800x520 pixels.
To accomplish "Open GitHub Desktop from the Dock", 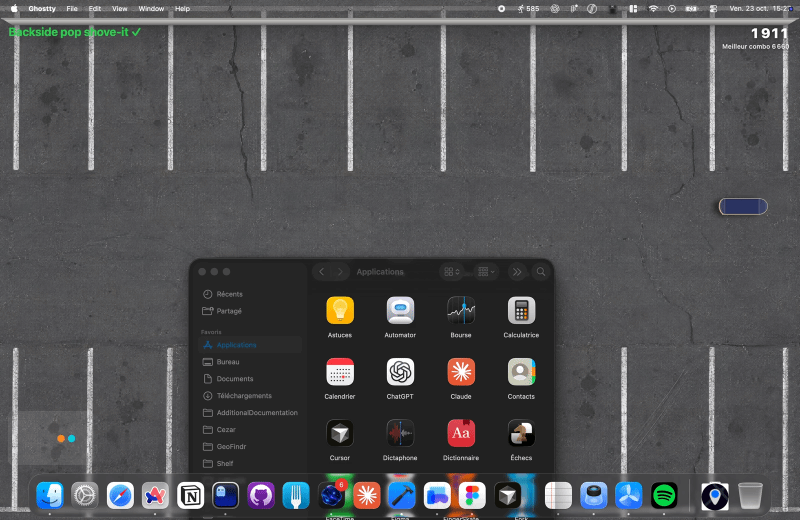I will [261, 495].
